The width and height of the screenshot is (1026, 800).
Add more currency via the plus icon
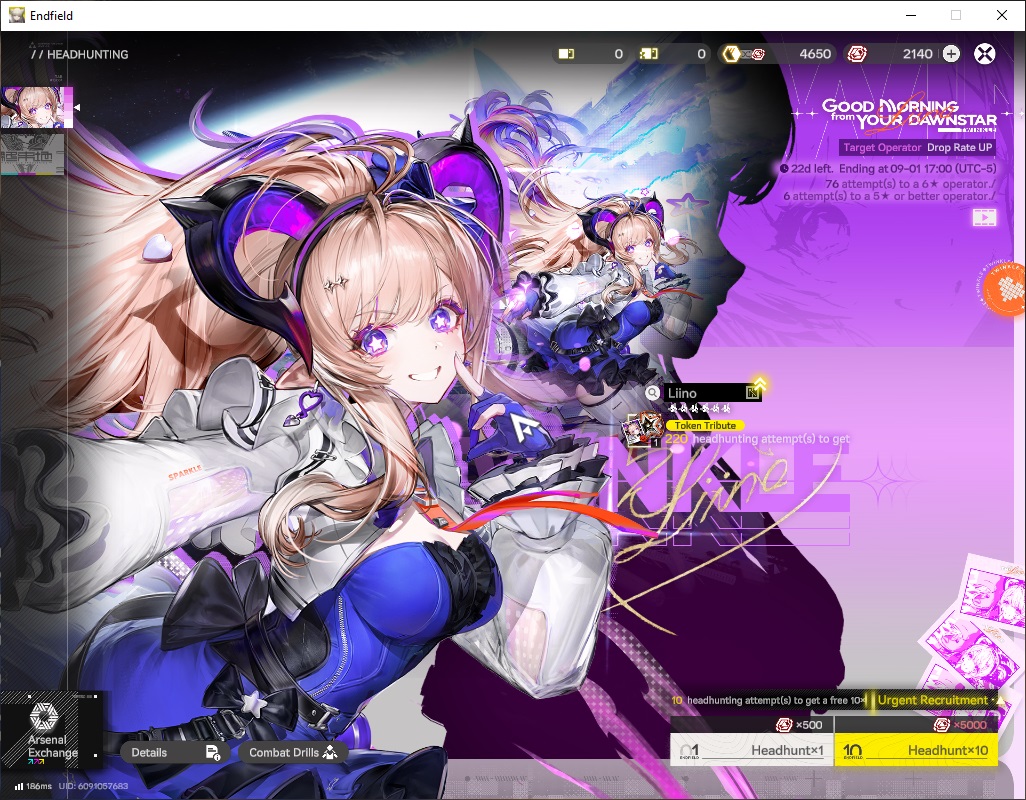951,54
